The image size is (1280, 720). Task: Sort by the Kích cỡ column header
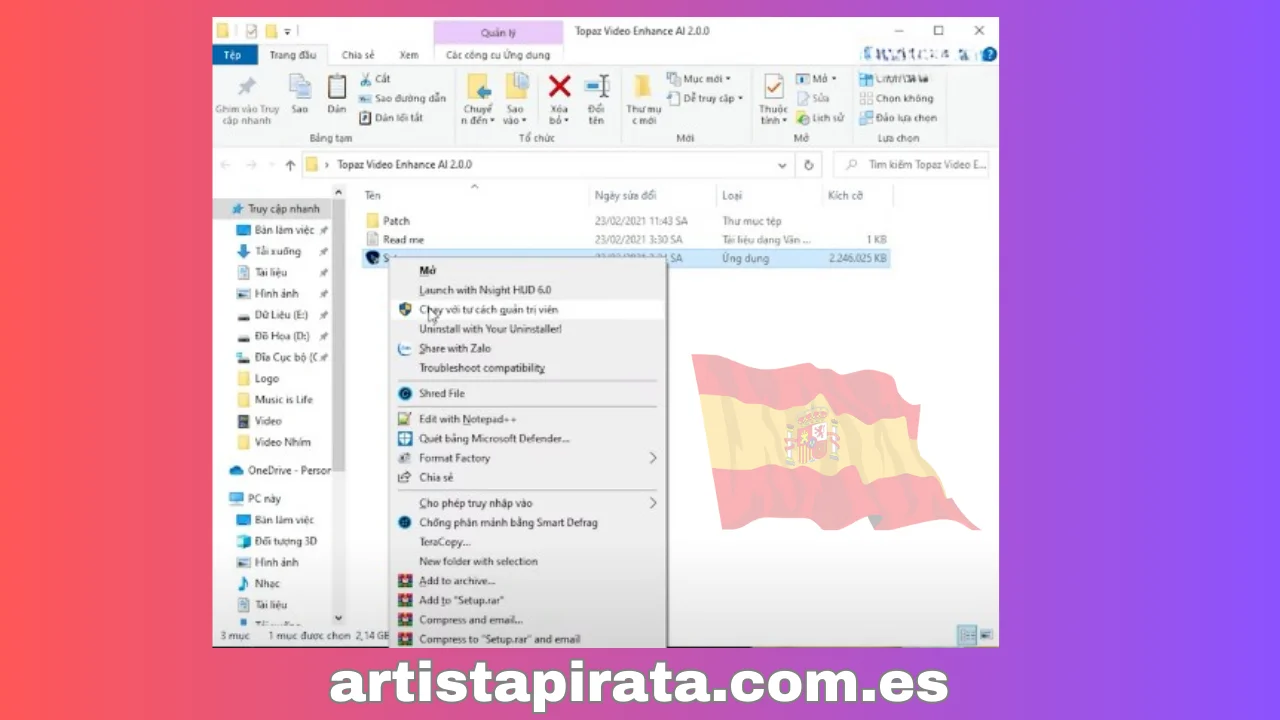point(845,195)
